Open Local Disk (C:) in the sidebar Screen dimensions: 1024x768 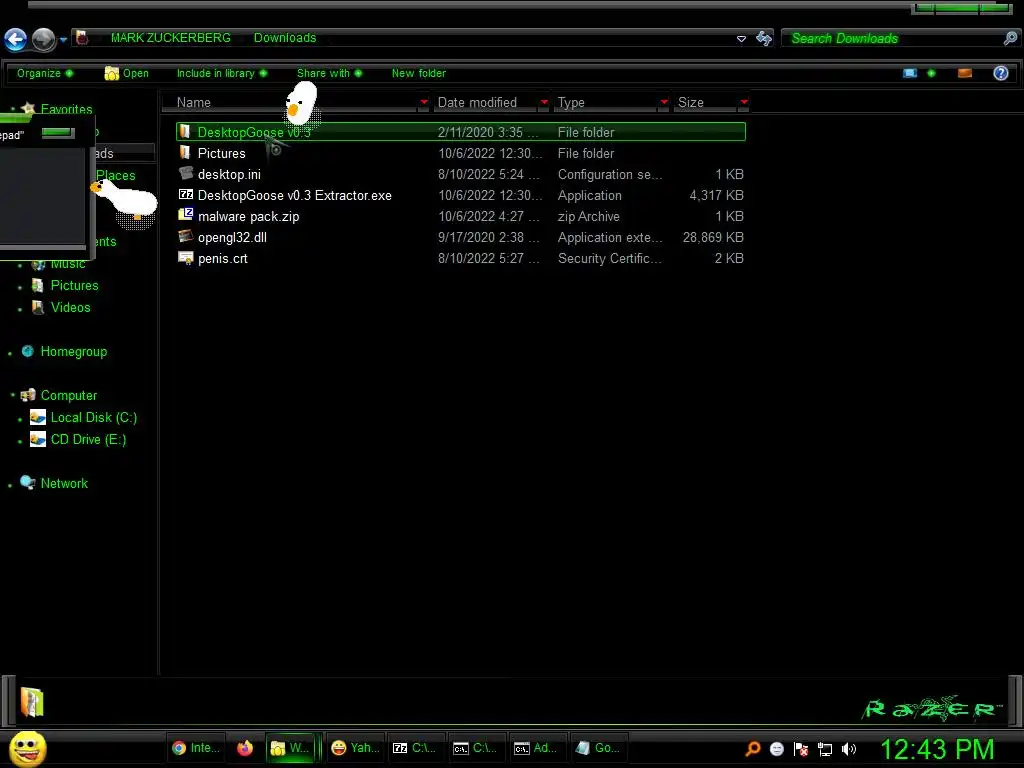pos(93,417)
